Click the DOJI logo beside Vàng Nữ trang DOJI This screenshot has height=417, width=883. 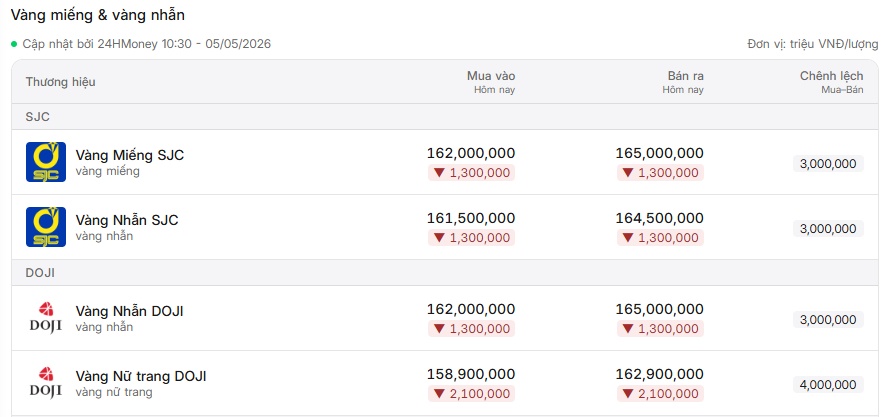point(46,383)
